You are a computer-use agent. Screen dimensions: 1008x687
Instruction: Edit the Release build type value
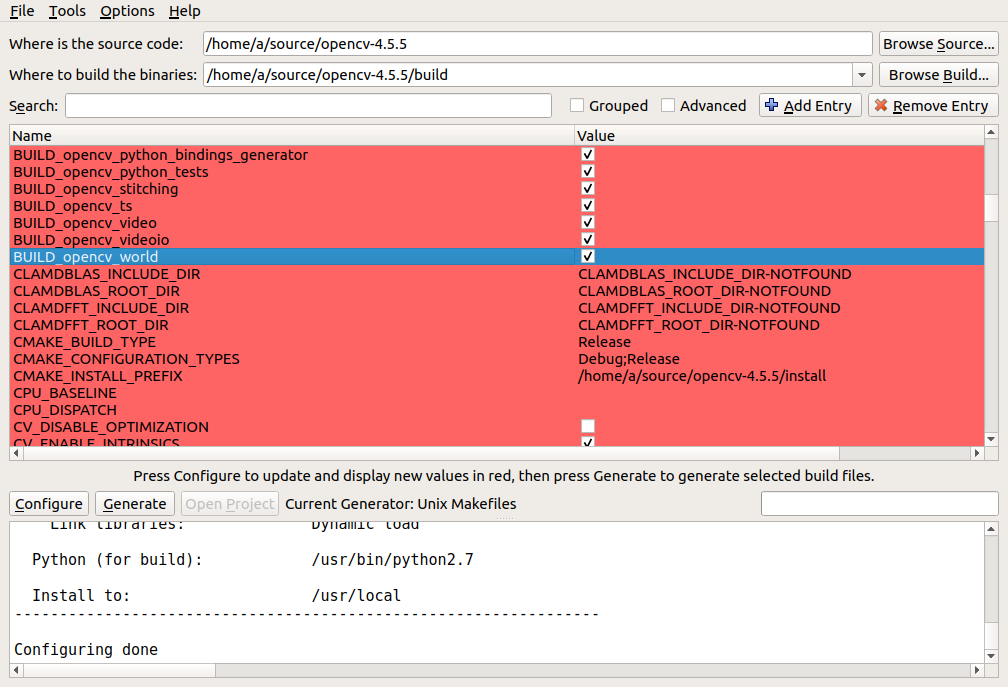pos(604,342)
